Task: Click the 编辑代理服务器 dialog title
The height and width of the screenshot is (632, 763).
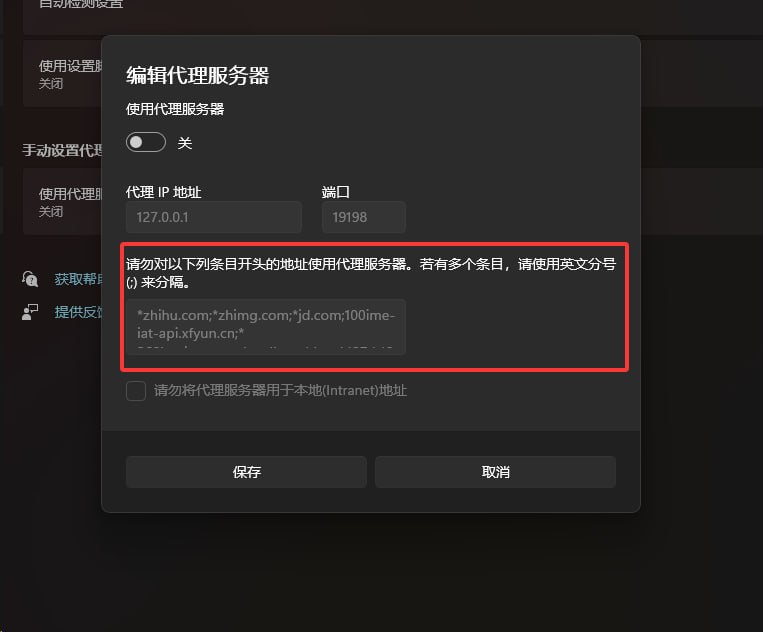Action: pos(198,75)
